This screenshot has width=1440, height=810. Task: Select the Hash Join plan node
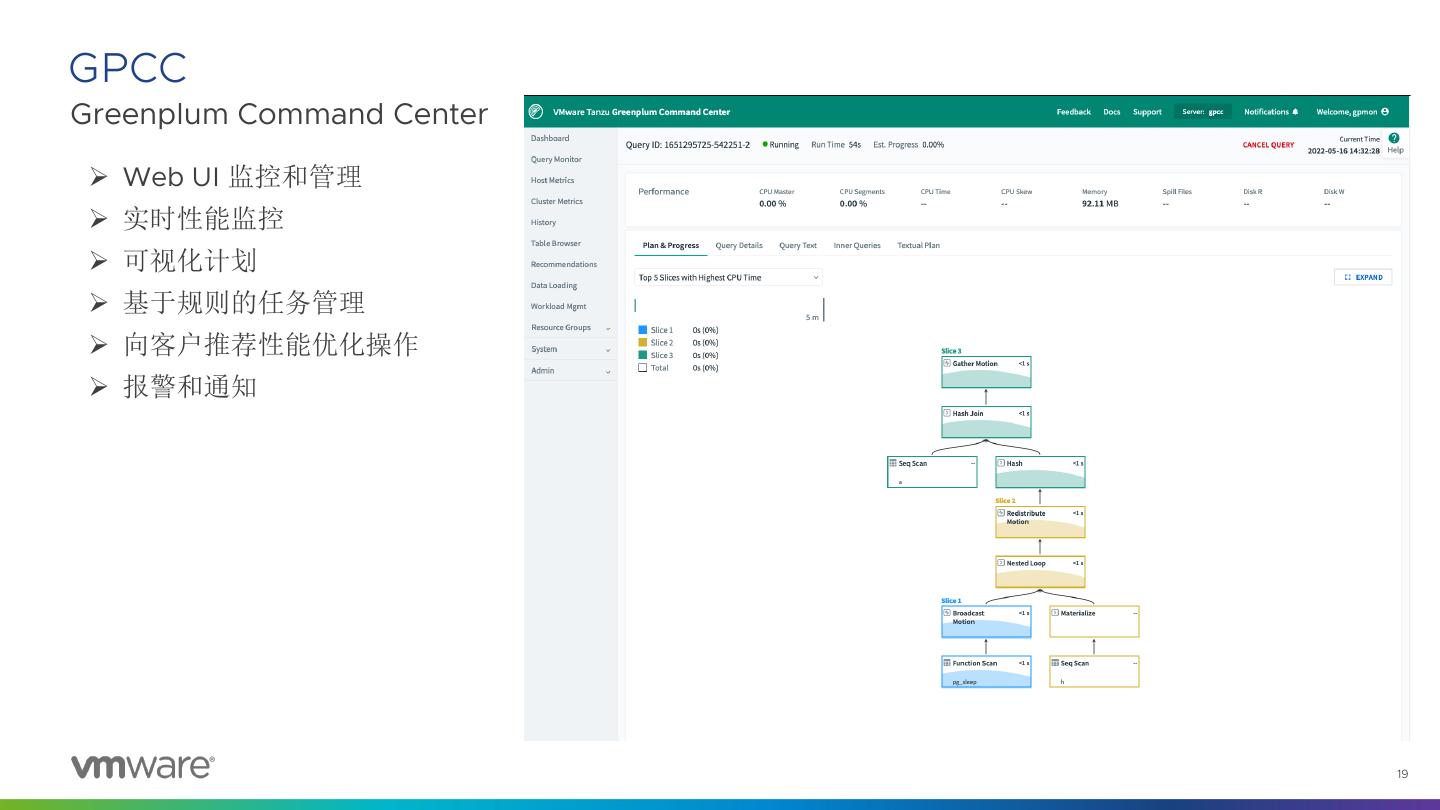986,422
